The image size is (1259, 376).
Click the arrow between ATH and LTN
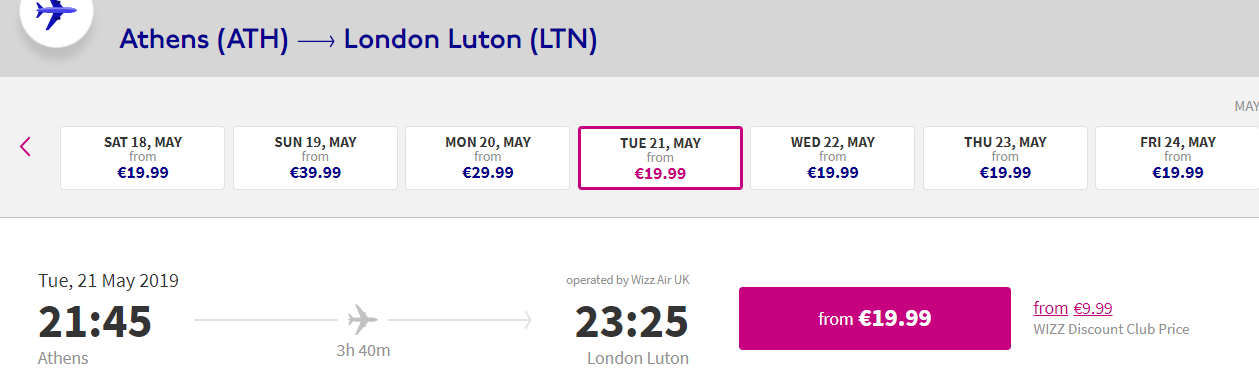tap(316, 41)
